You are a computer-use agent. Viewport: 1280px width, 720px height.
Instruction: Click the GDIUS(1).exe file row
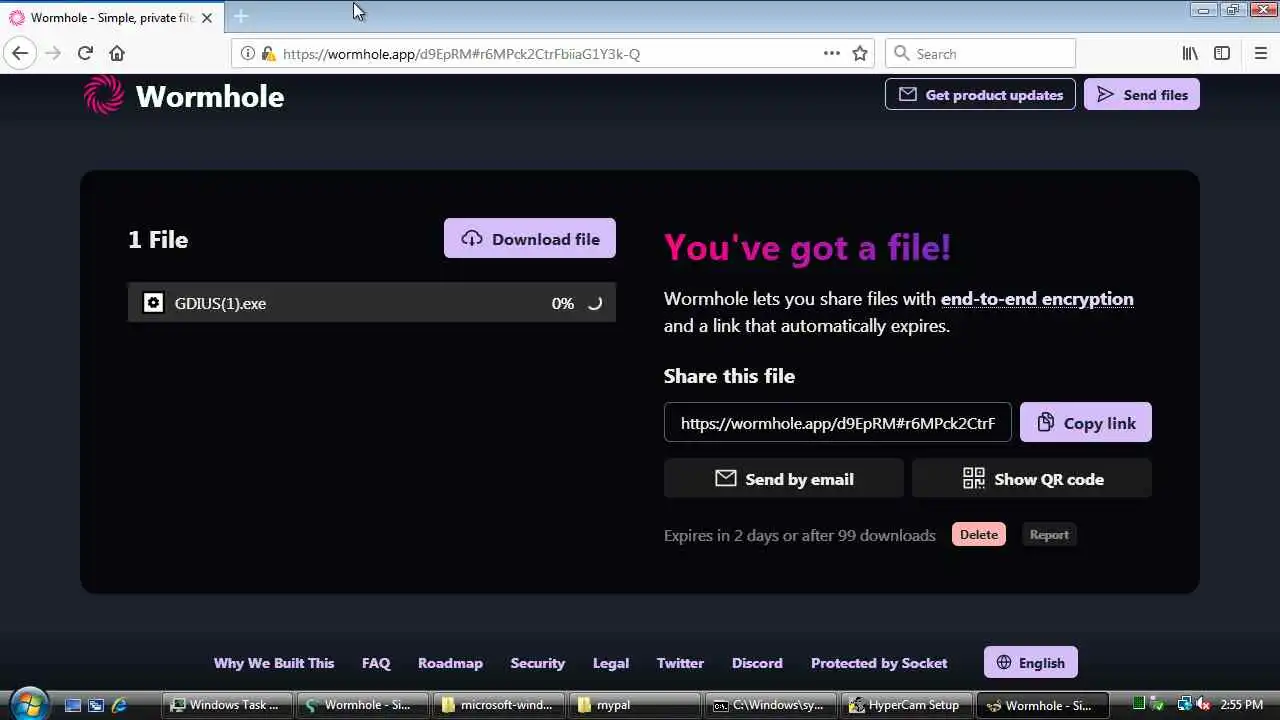tap(372, 303)
